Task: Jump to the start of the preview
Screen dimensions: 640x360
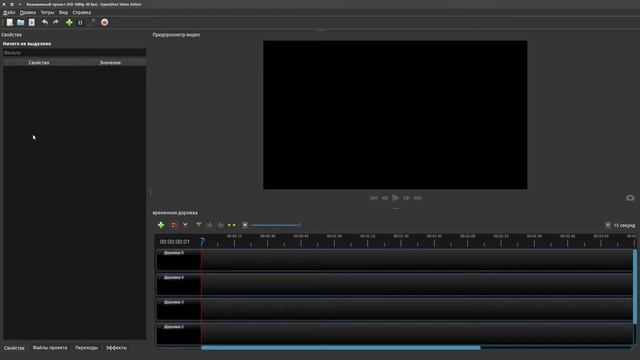Action: coord(373,198)
